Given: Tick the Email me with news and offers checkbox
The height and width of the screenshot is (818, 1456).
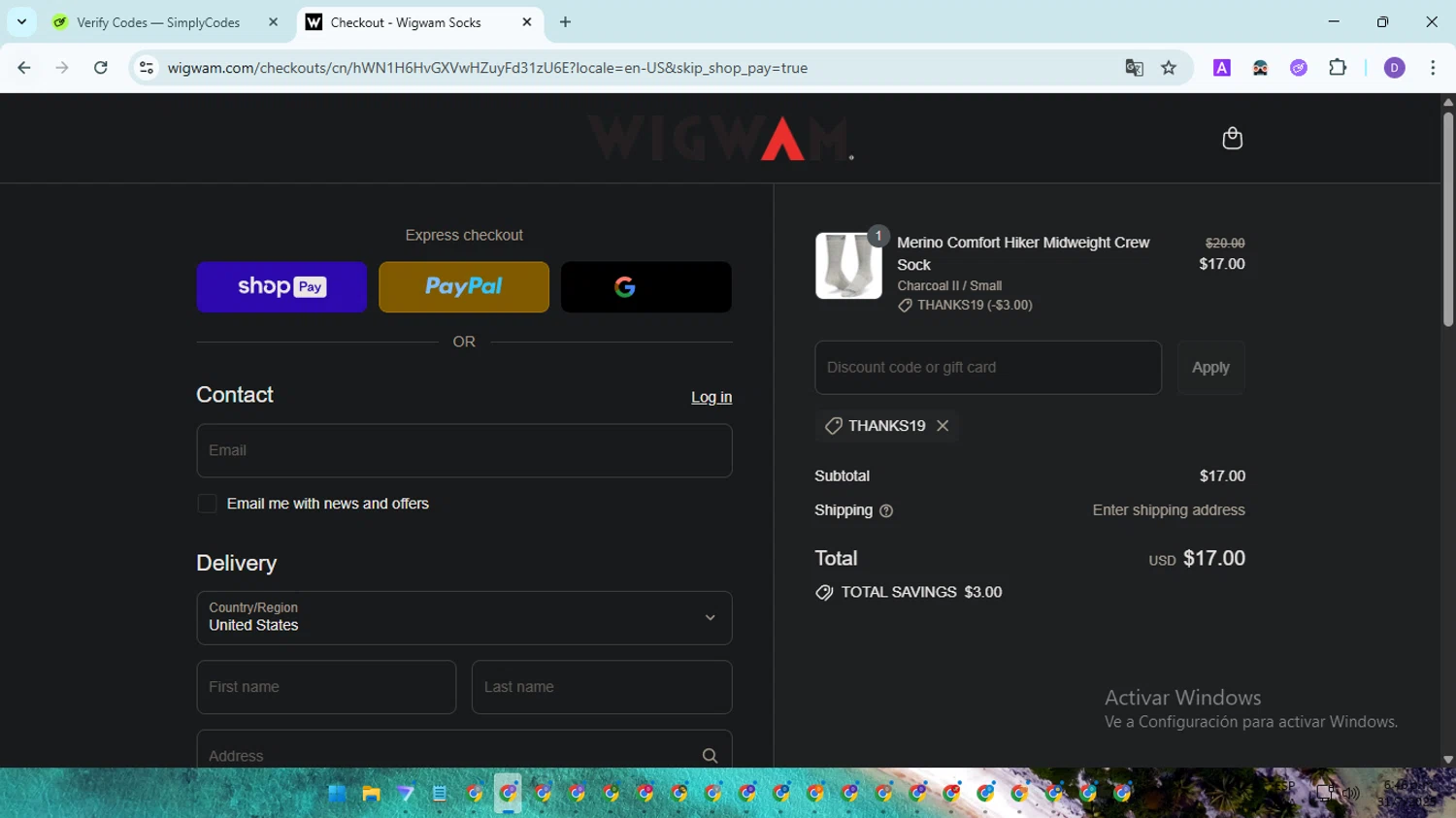Looking at the screenshot, I should coord(207,504).
